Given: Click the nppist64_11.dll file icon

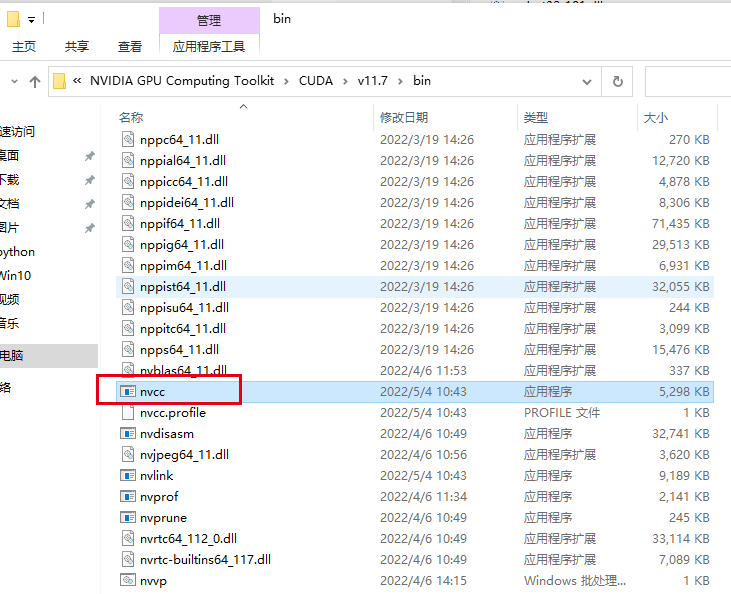Looking at the screenshot, I should coord(128,286).
